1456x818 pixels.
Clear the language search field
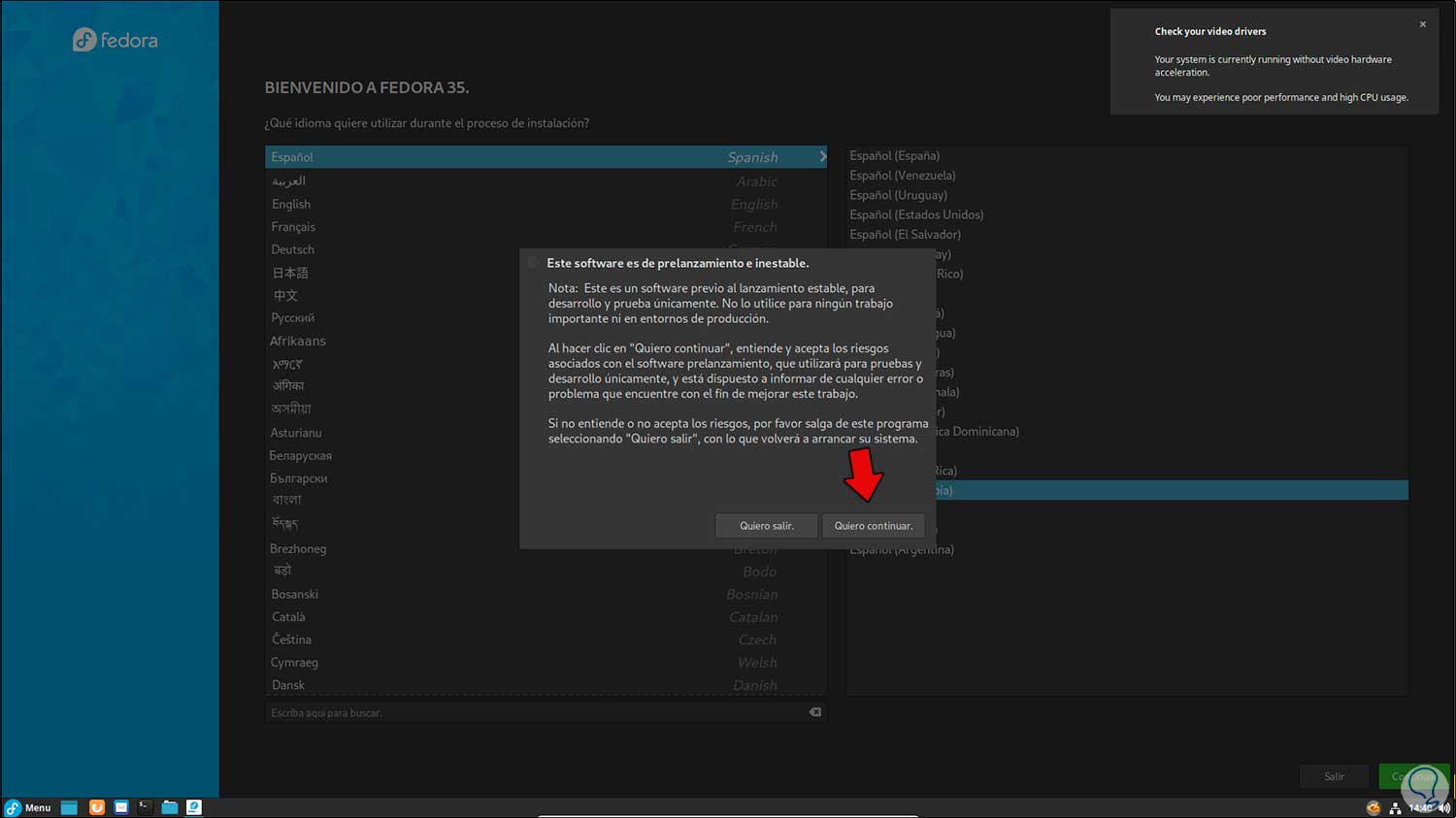point(815,712)
